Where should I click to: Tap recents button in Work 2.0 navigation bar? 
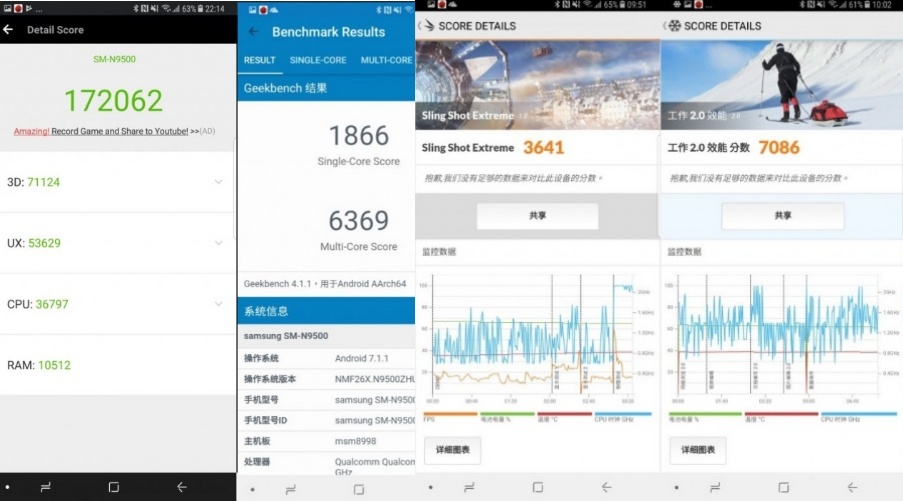[x=715, y=487]
